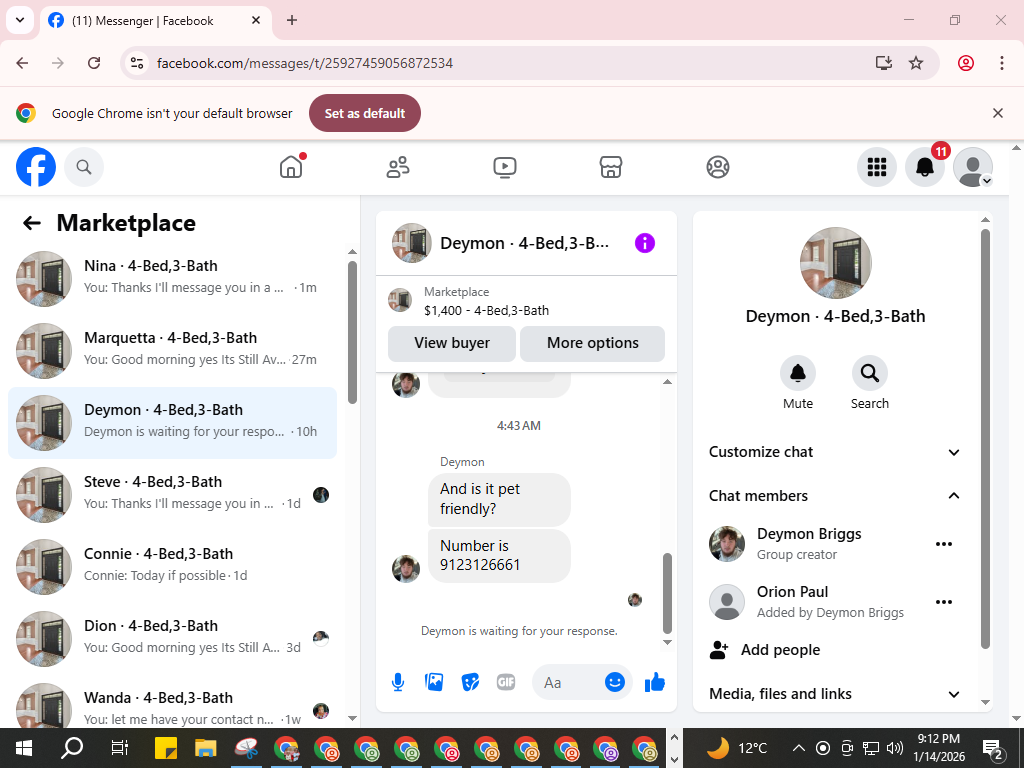Click the More options button
Viewport: 1024px width, 768px height.
coord(592,344)
